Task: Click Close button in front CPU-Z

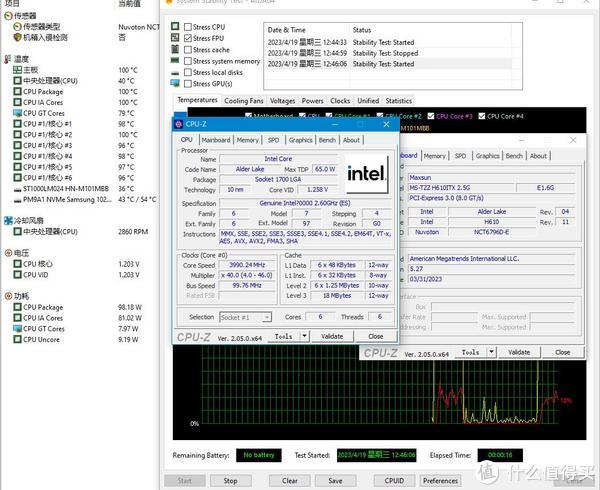Action: [x=375, y=336]
